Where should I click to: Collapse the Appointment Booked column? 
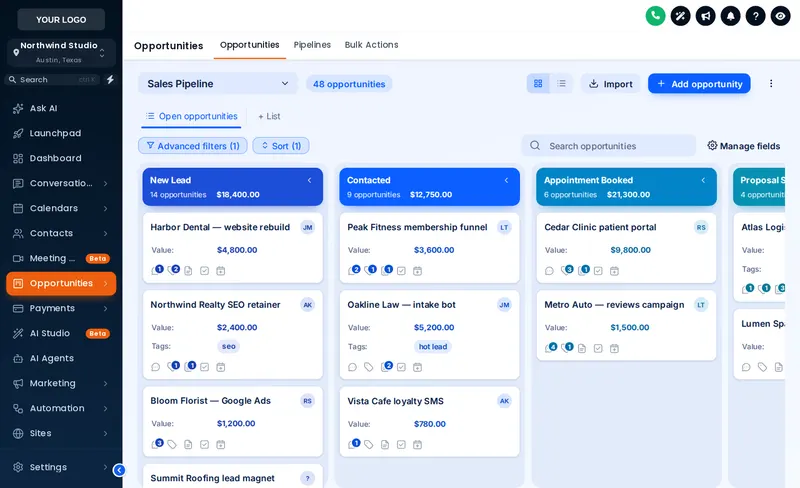[x=703, y=180]
